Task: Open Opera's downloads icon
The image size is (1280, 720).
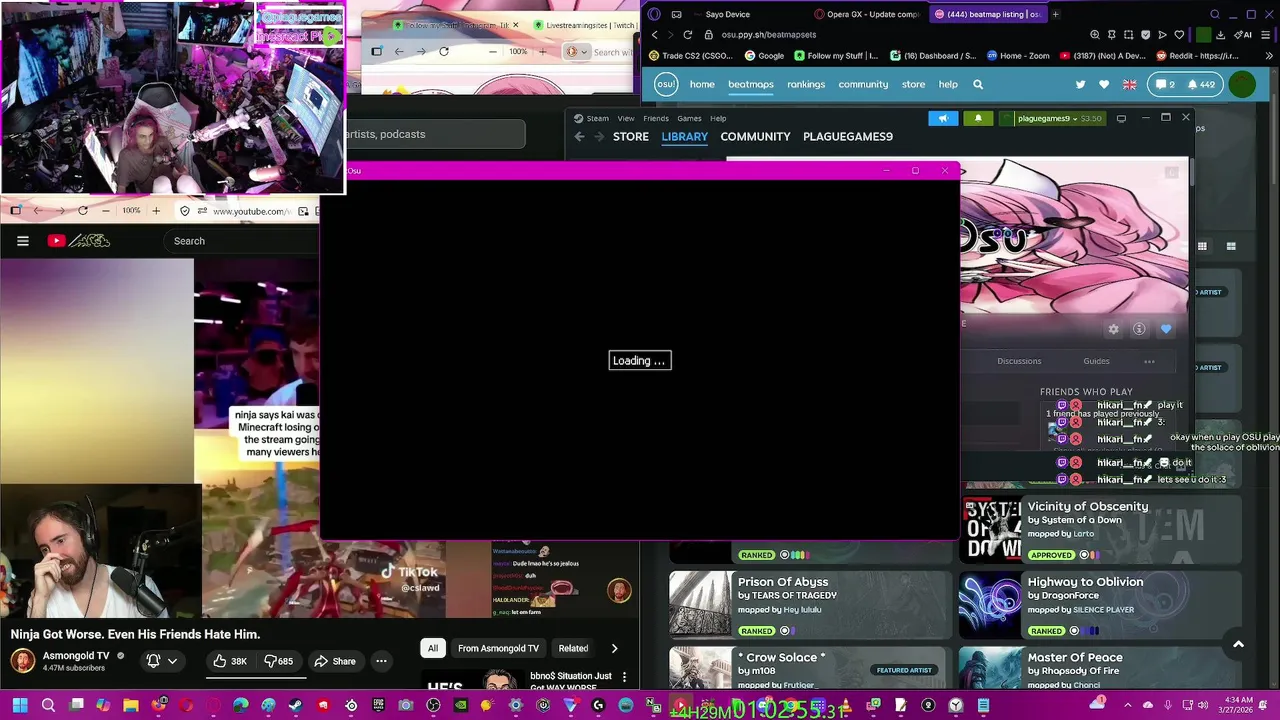Action: click(x=1220, y=34)
